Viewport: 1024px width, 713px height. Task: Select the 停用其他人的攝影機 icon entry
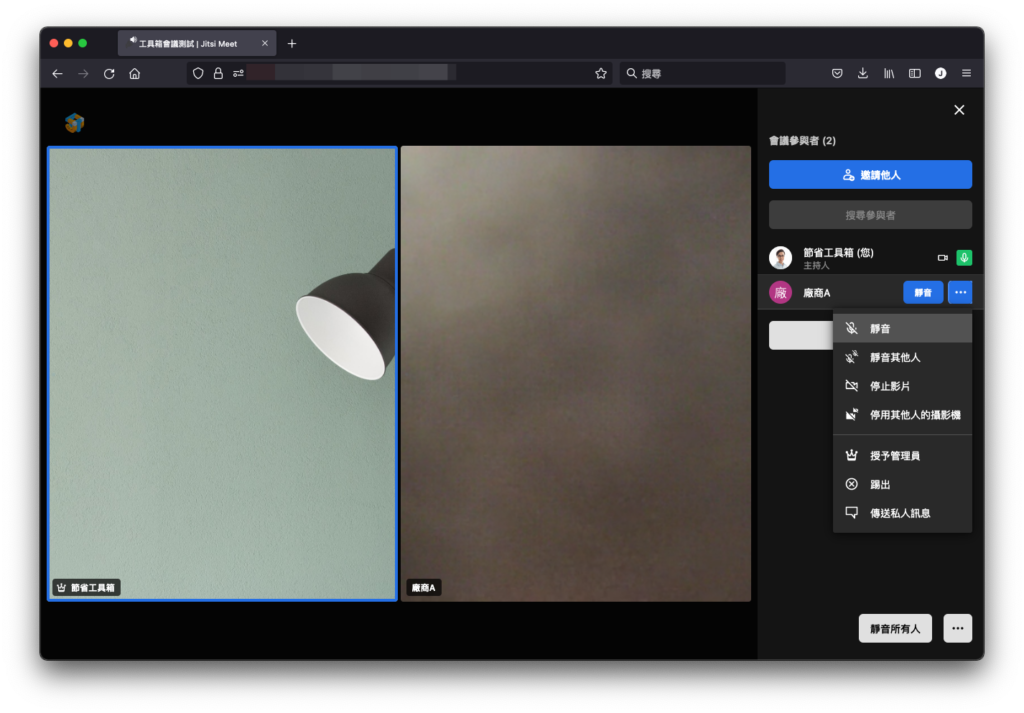(852, 415)
